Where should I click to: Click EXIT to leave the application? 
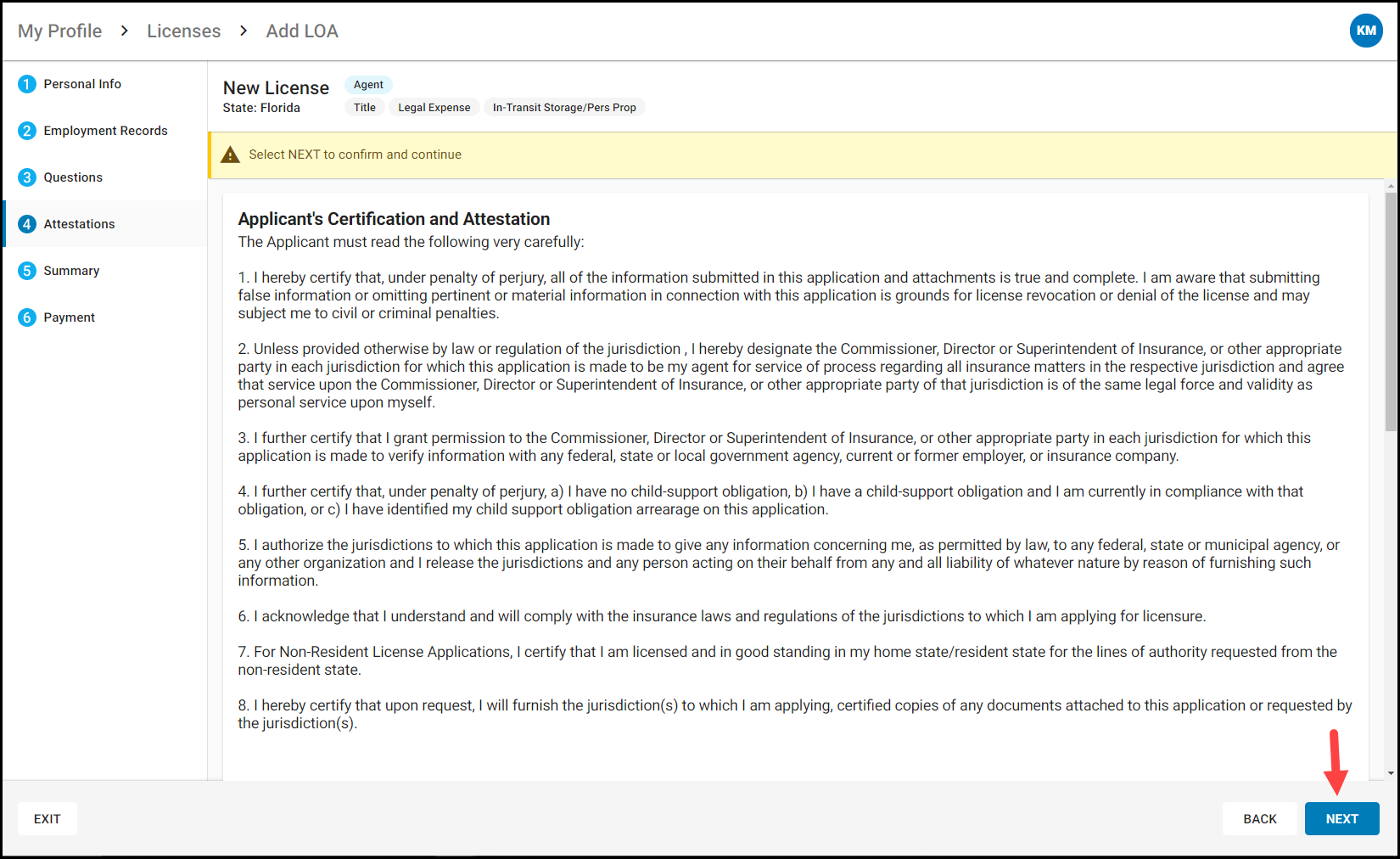click(47, 817)
